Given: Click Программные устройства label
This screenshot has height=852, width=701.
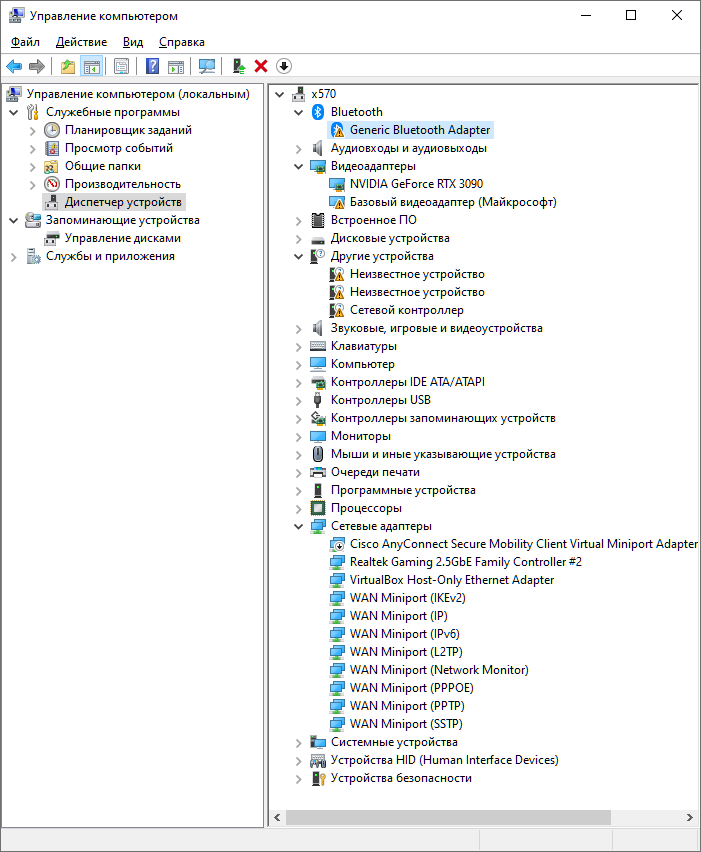Looking at the screenshot, I should click(403, 490).
